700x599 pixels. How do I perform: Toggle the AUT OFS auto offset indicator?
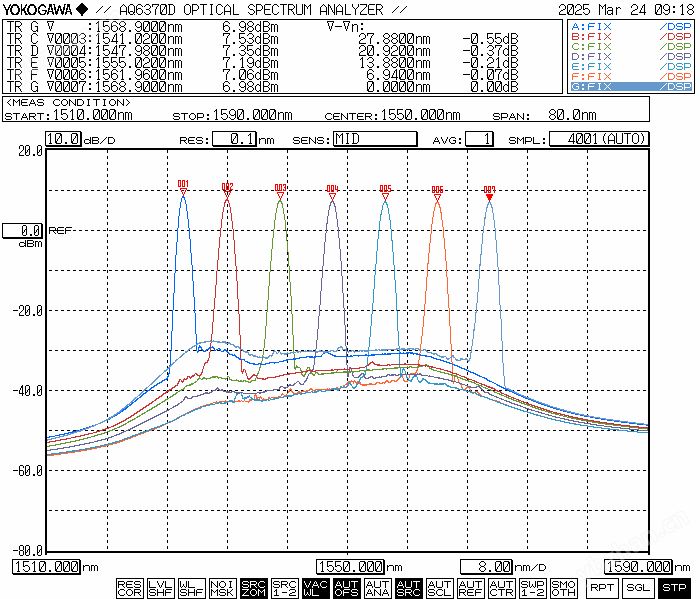(x=346, y=588)
